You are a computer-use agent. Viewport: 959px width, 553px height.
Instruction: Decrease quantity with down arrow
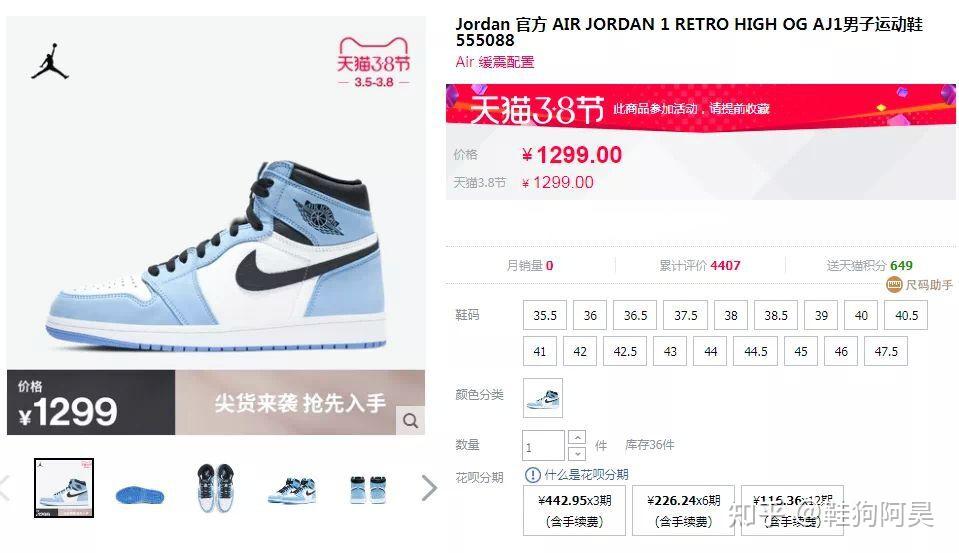click(x=577, y=453)
